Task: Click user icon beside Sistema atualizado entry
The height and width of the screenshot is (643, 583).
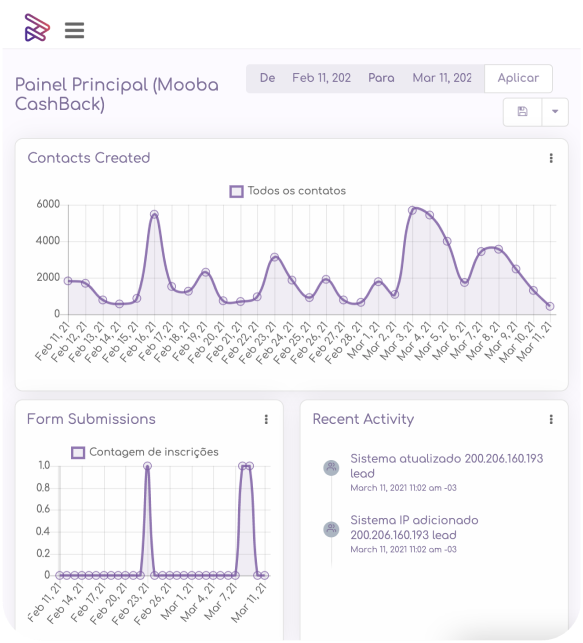Action: click(x=331, y=467)
